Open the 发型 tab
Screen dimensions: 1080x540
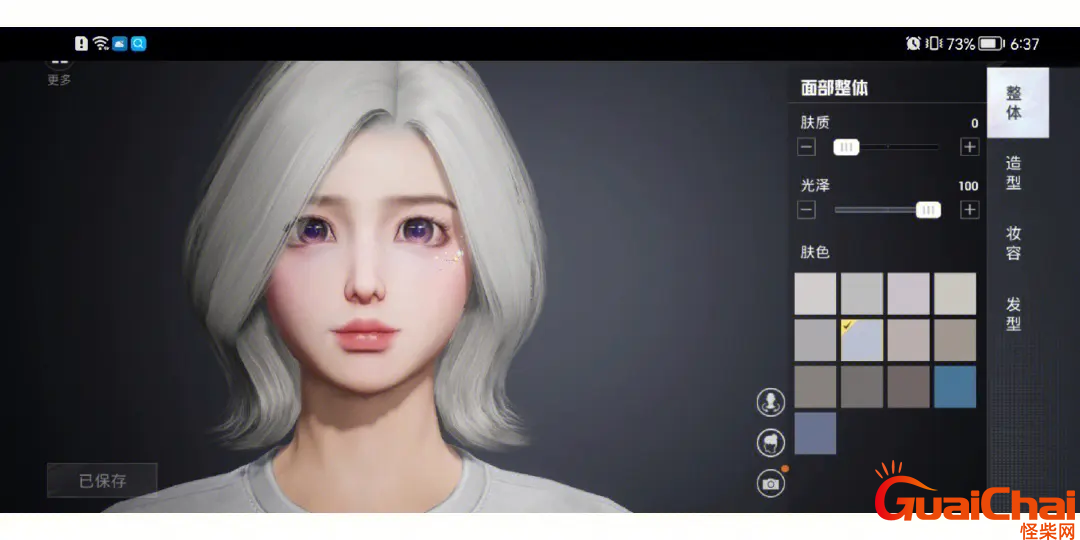coord(1013,313)
